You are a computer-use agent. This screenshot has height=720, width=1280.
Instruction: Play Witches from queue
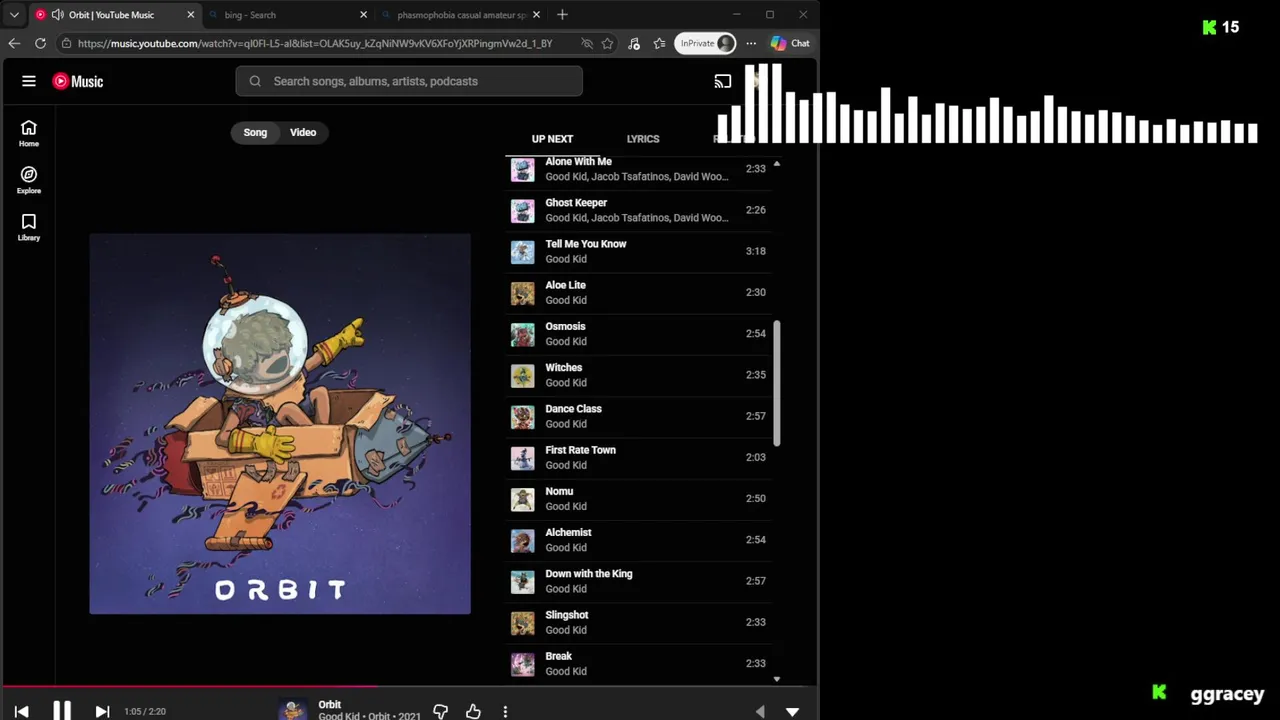coord(638,375)
